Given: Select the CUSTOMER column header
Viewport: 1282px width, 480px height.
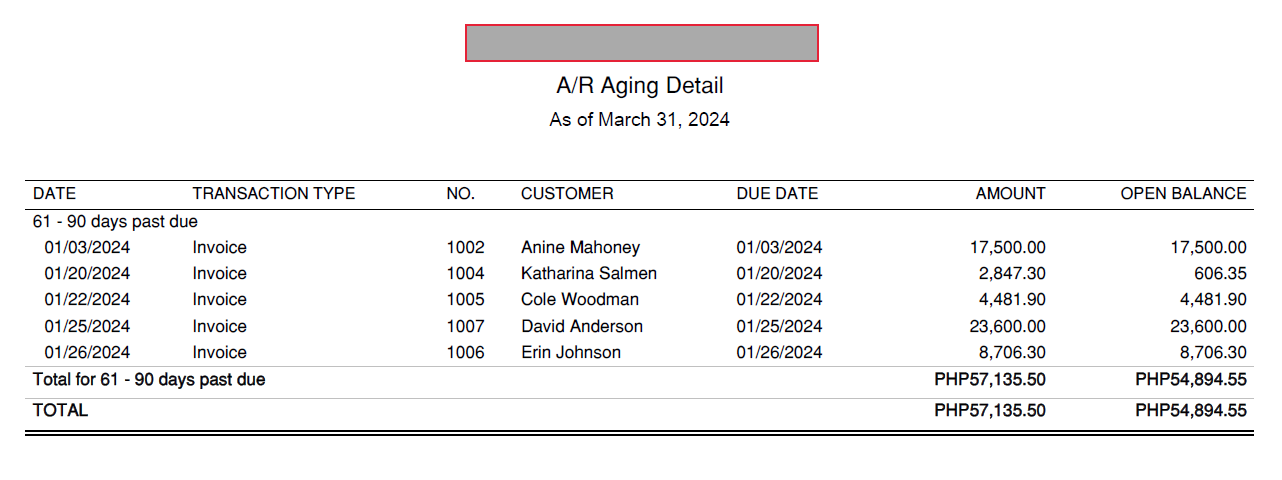Looking at the screenshot, I should 567,194.
